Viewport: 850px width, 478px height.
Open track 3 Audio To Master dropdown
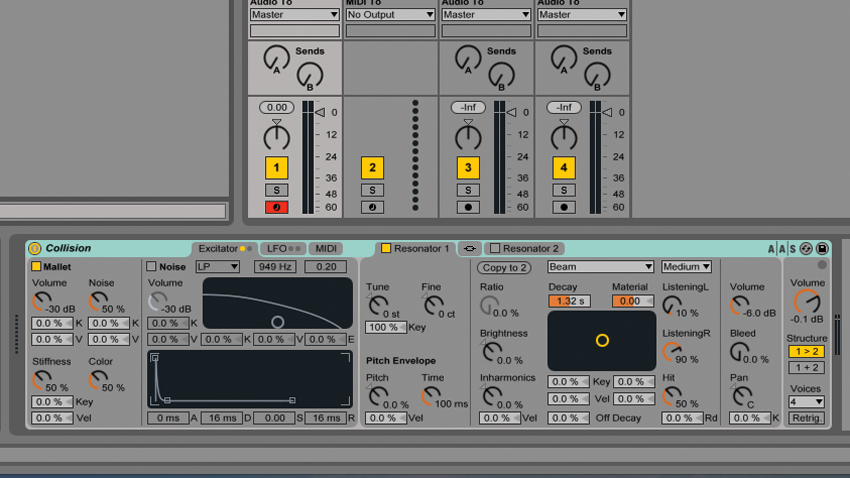pyautogui.click(x=486, y=15)
